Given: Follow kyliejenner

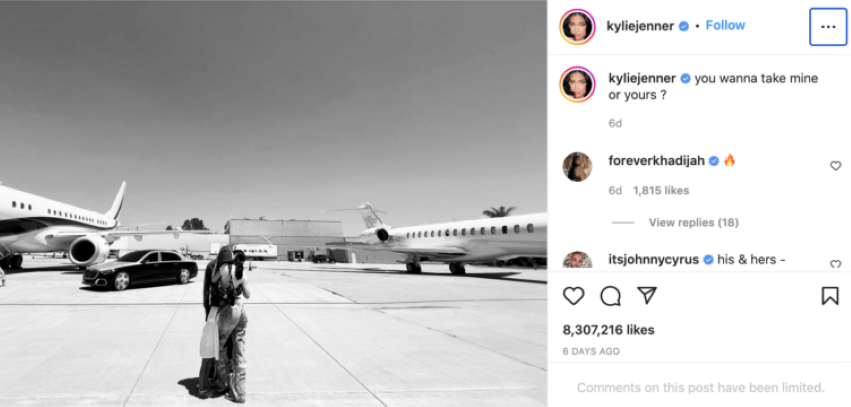Looking at the screenshot, I should 725,26.
